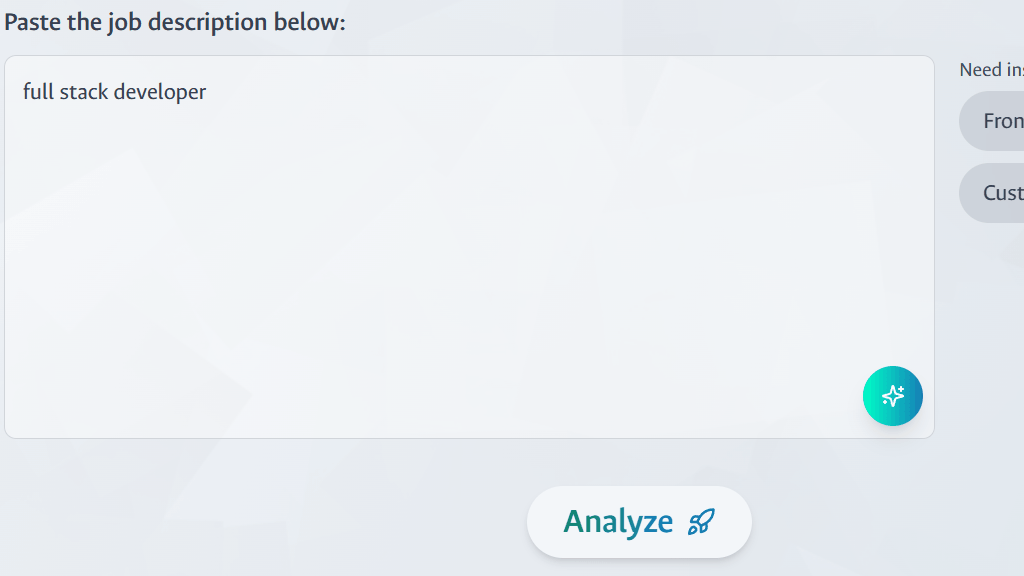The image size is (1024, 576).
Task: Click the AI sparkle icon in the text area
Action: pos(892,396)
